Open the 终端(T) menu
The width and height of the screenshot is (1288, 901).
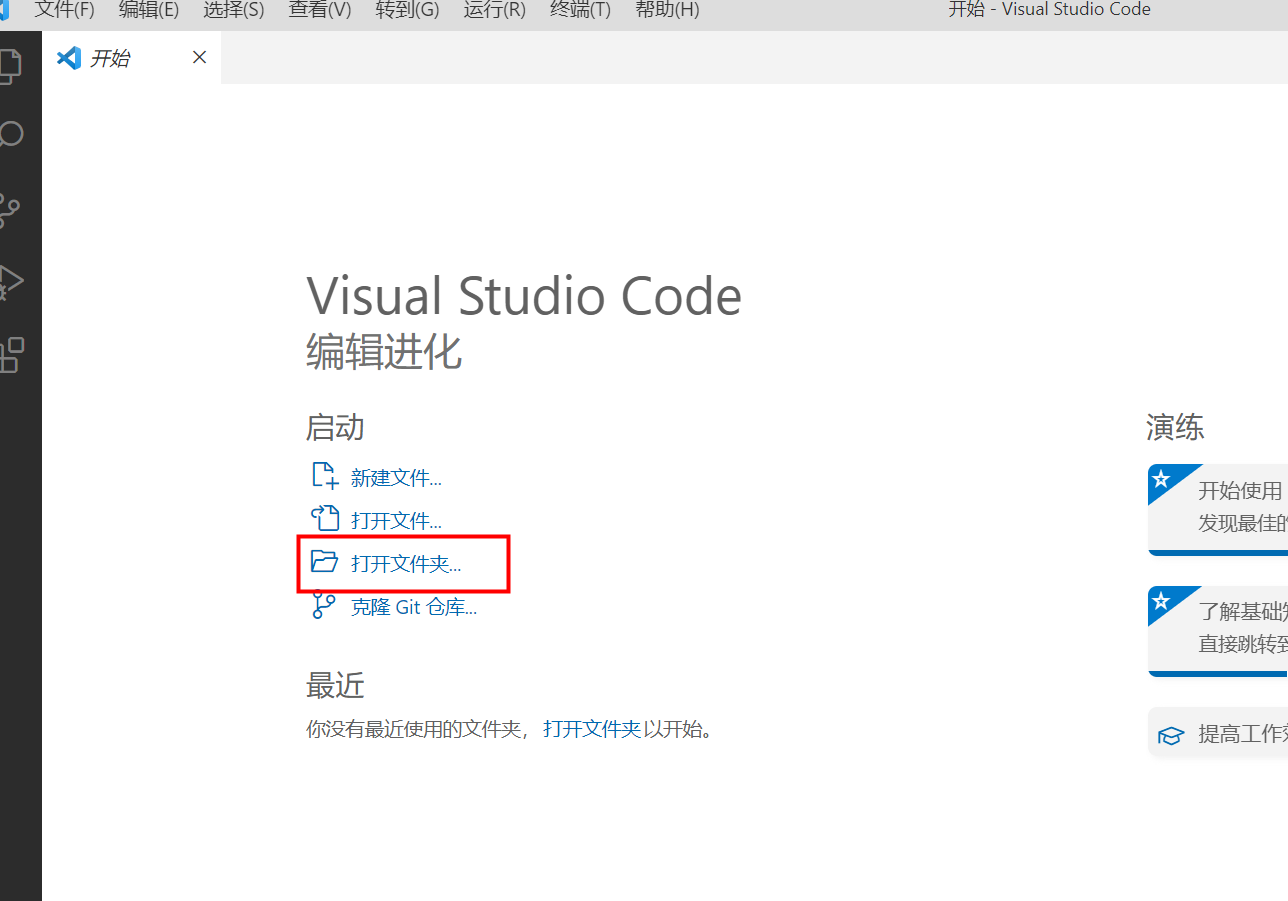tap(580, 10)
